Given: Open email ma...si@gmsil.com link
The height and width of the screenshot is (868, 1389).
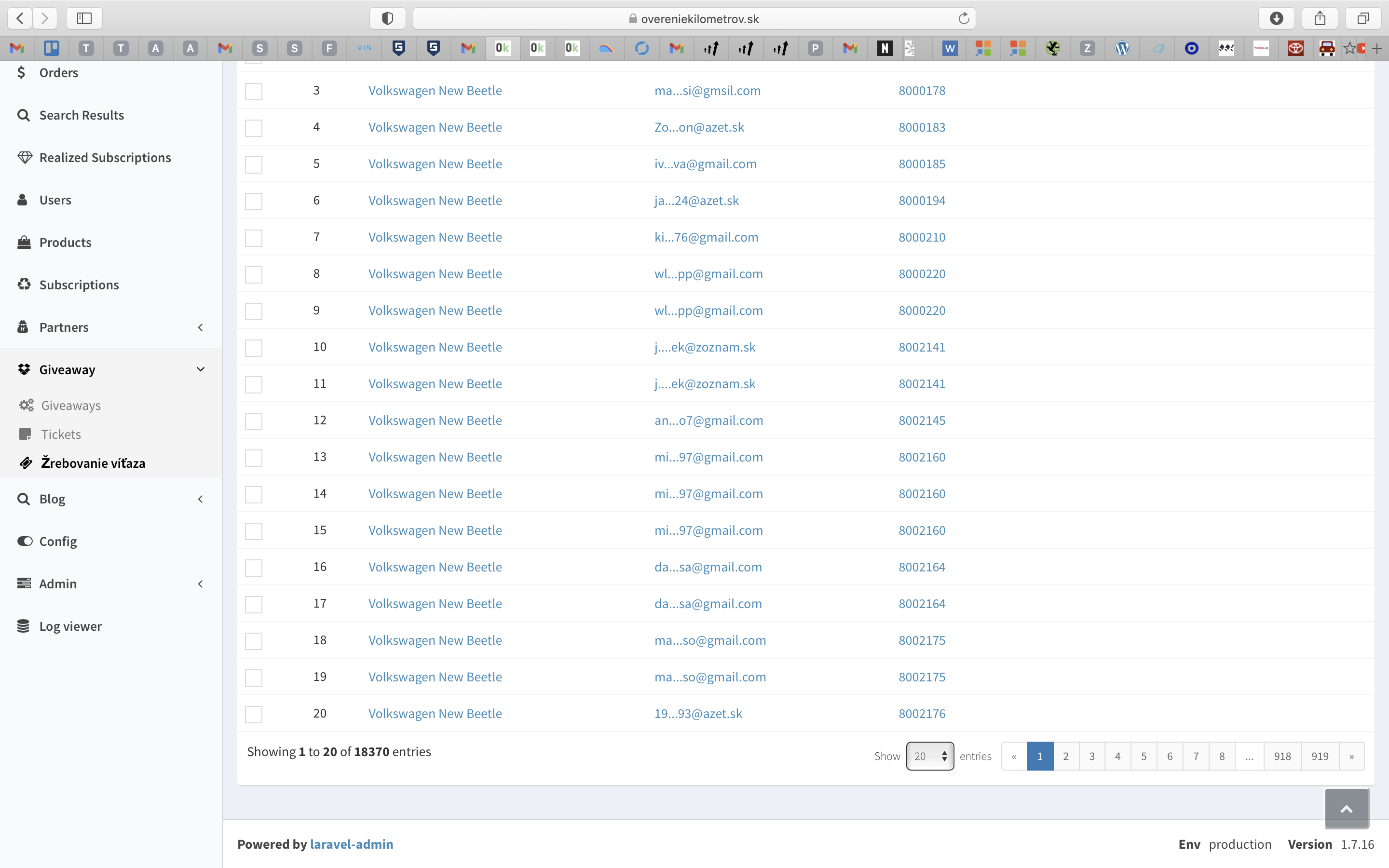Looking at the screenshot, I should (x=707, y=91).
